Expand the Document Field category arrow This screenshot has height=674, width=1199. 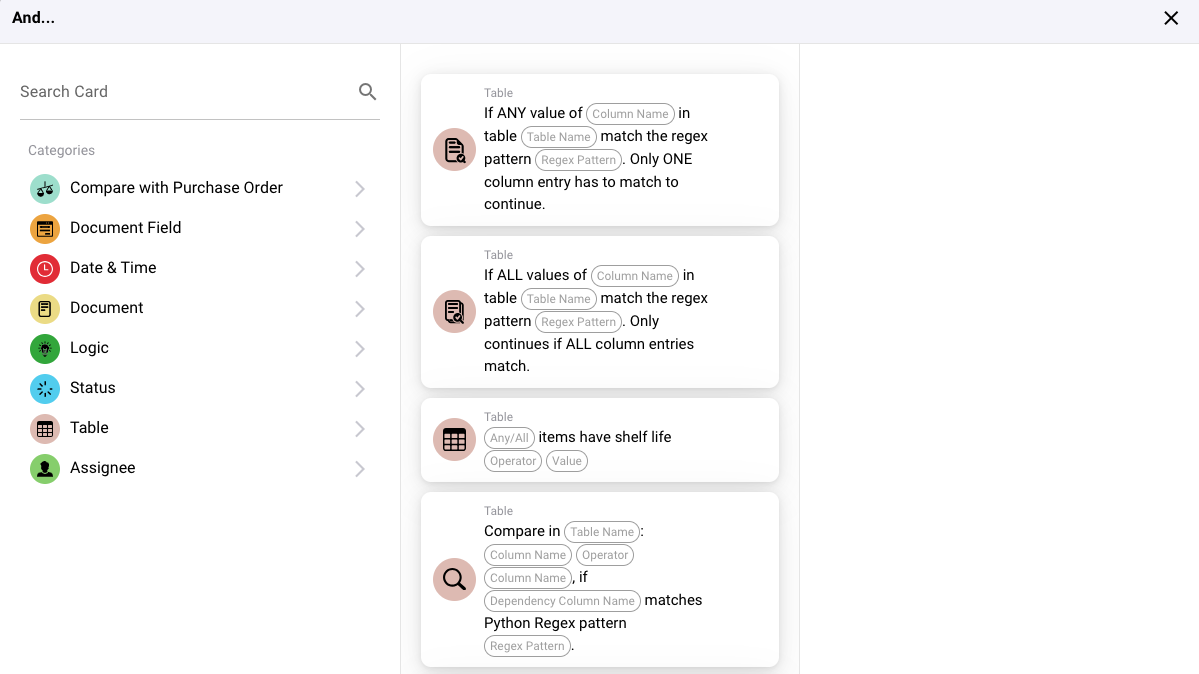click(360, 229)
